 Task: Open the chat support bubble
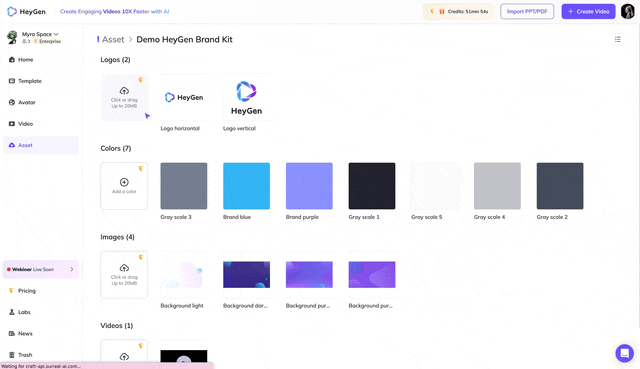pos(624,353)
